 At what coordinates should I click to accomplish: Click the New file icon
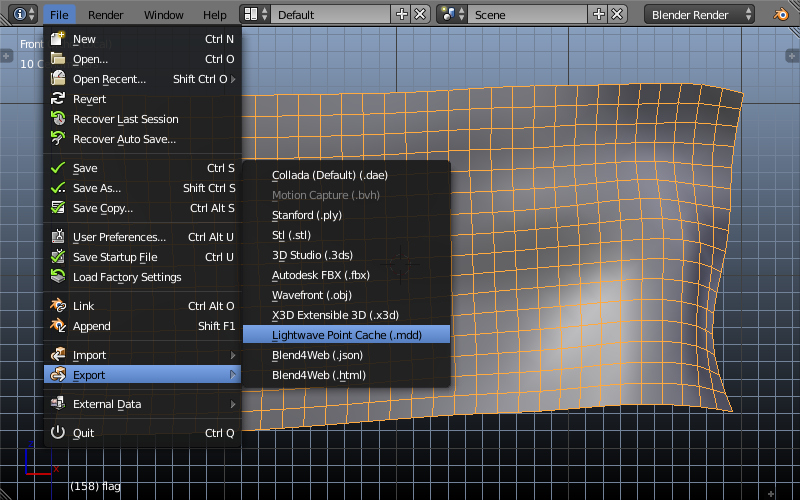tap(58, 38)
